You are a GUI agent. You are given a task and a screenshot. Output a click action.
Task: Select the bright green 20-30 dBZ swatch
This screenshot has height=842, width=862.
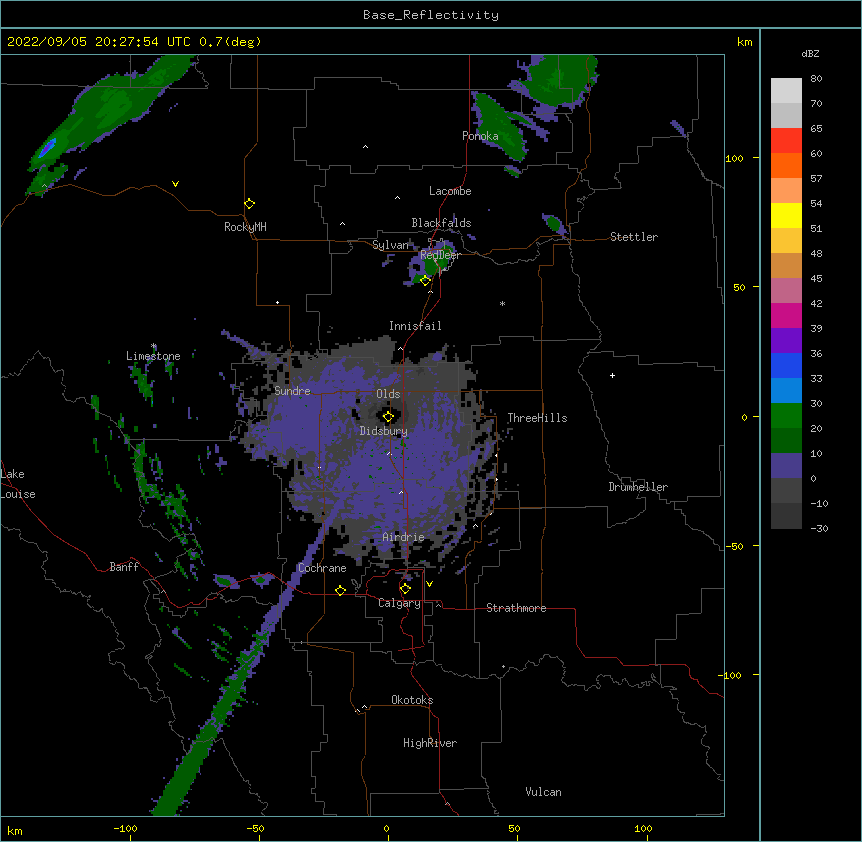click(786, 416)
